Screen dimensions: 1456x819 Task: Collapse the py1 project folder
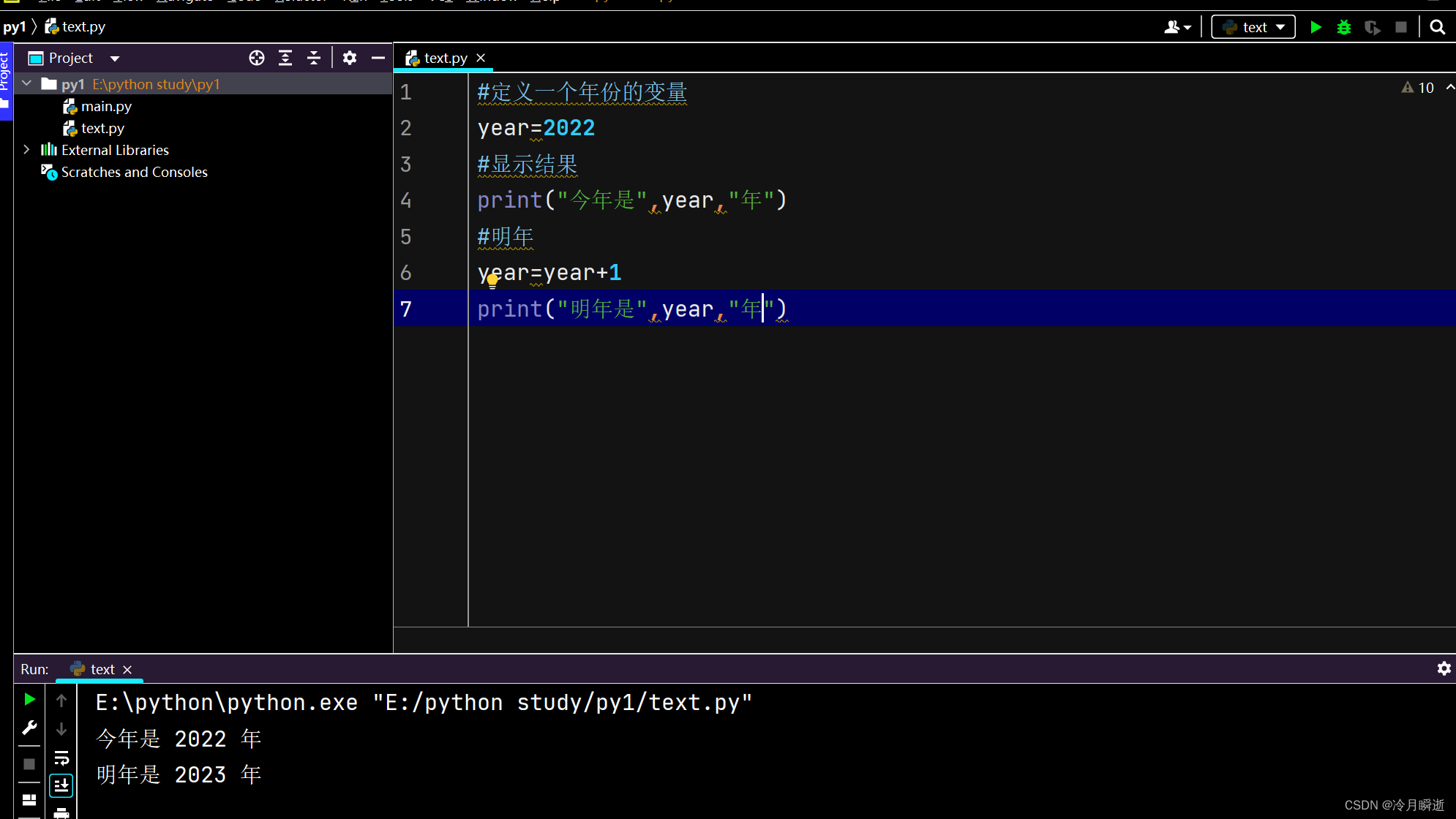click(26, 83)
